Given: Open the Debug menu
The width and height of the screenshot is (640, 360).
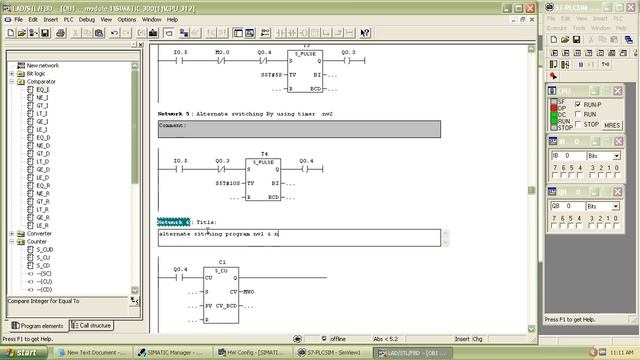Looking at the screenshot, I should [x=87, y=20].
